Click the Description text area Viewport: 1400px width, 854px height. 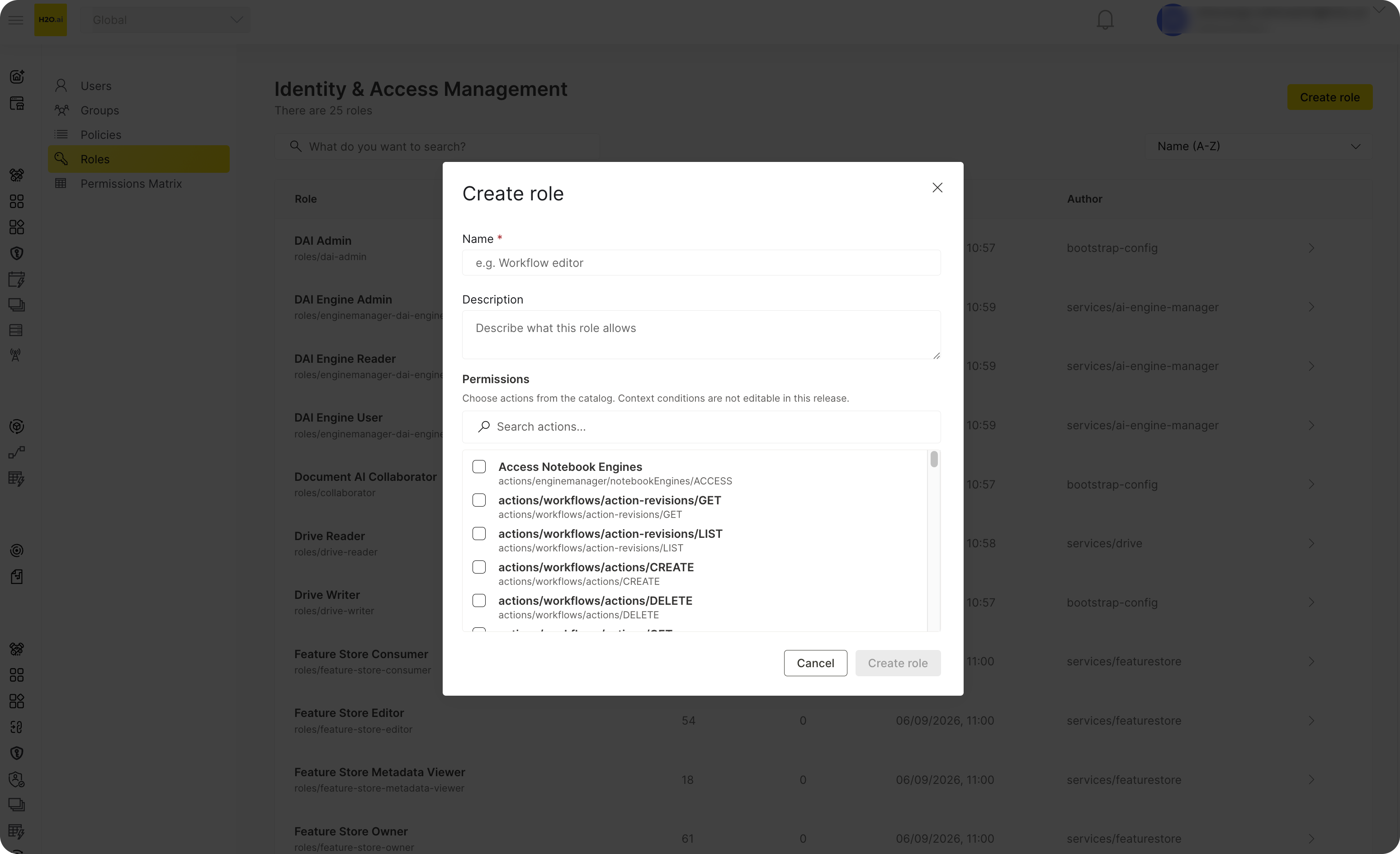701,335
